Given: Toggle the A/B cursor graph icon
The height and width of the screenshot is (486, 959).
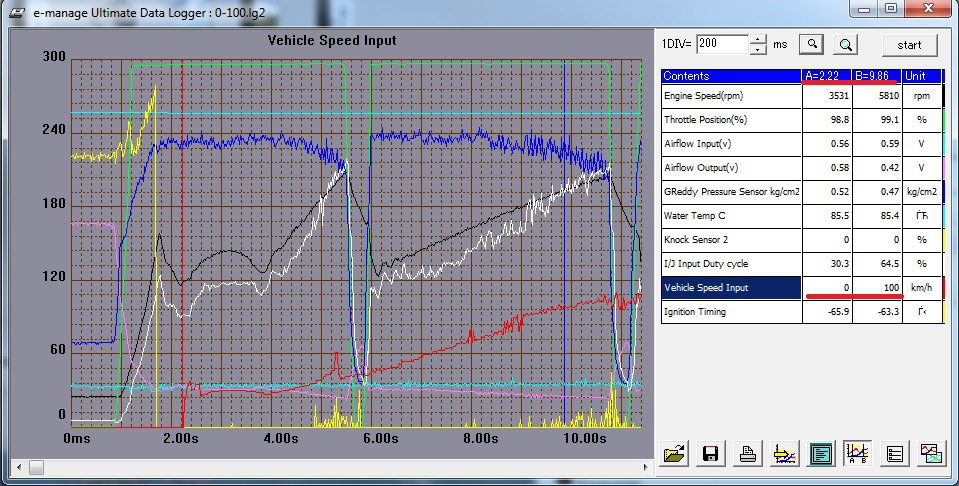Looking at the screenshot, I should (x=857, y=454).
